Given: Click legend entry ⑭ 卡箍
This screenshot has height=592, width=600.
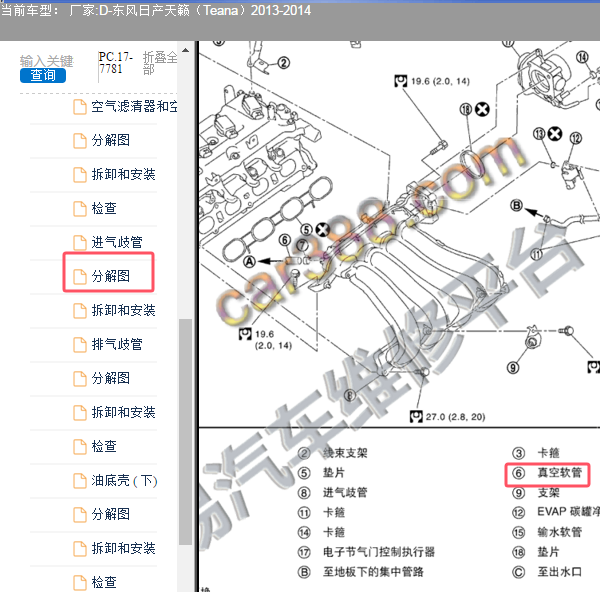Looking at the screenshot, I should click(x=321, y=532).
